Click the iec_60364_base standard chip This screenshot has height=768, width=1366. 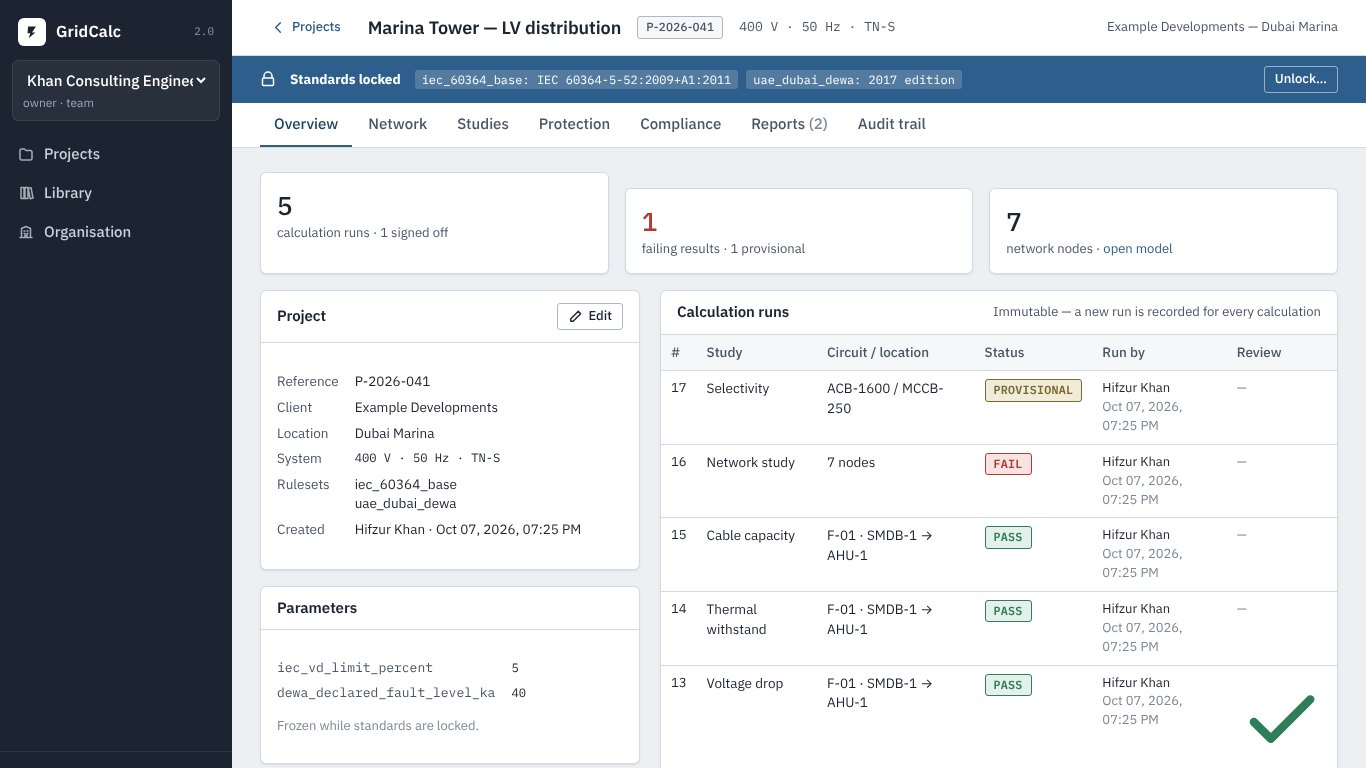577,80
